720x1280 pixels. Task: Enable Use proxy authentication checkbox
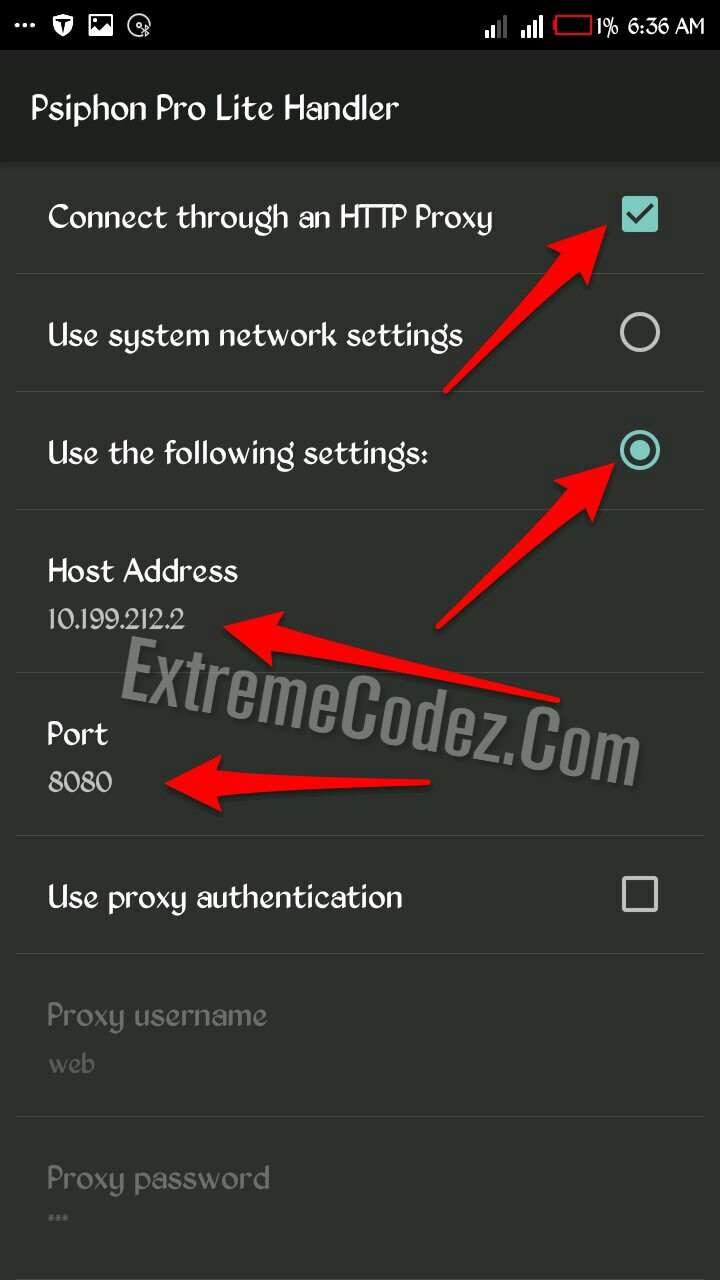coord(639,894)
